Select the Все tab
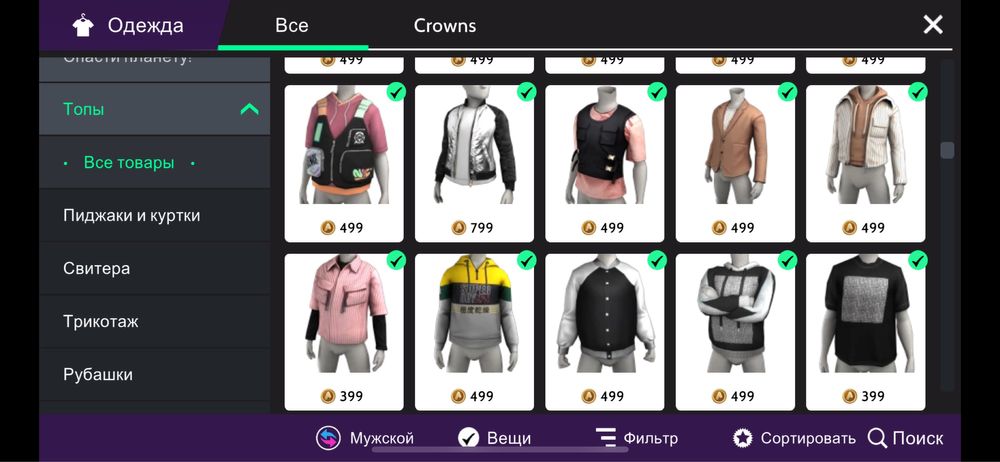This screenshot has height=462, width=1000. (291, 26)
